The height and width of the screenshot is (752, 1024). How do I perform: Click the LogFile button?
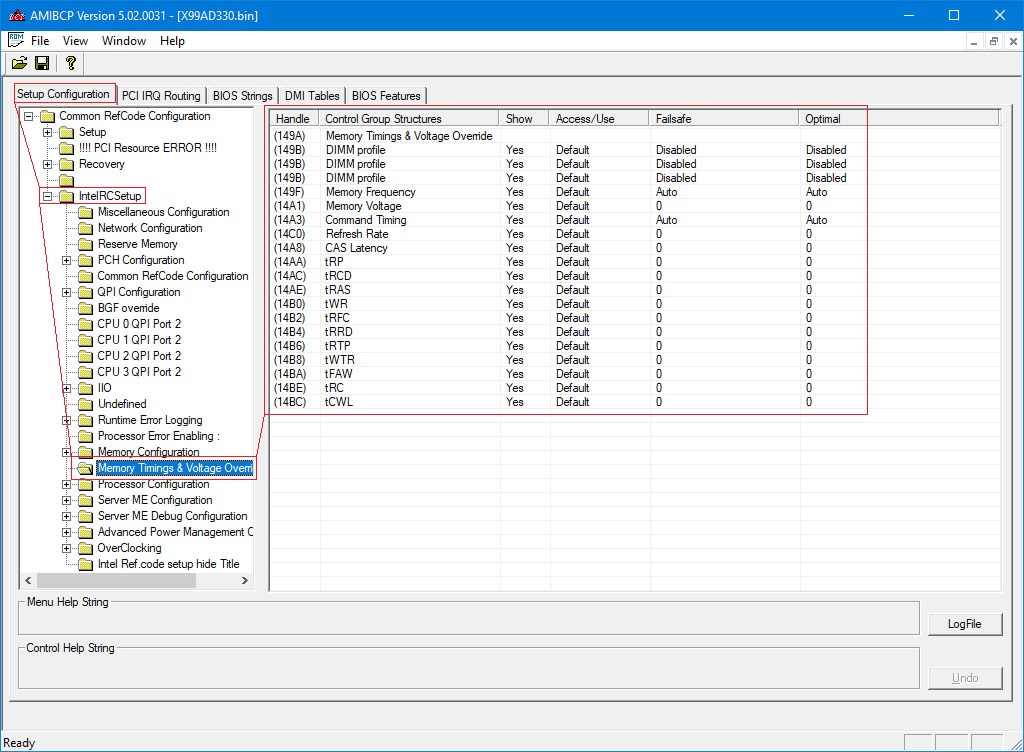pos(964,623)
